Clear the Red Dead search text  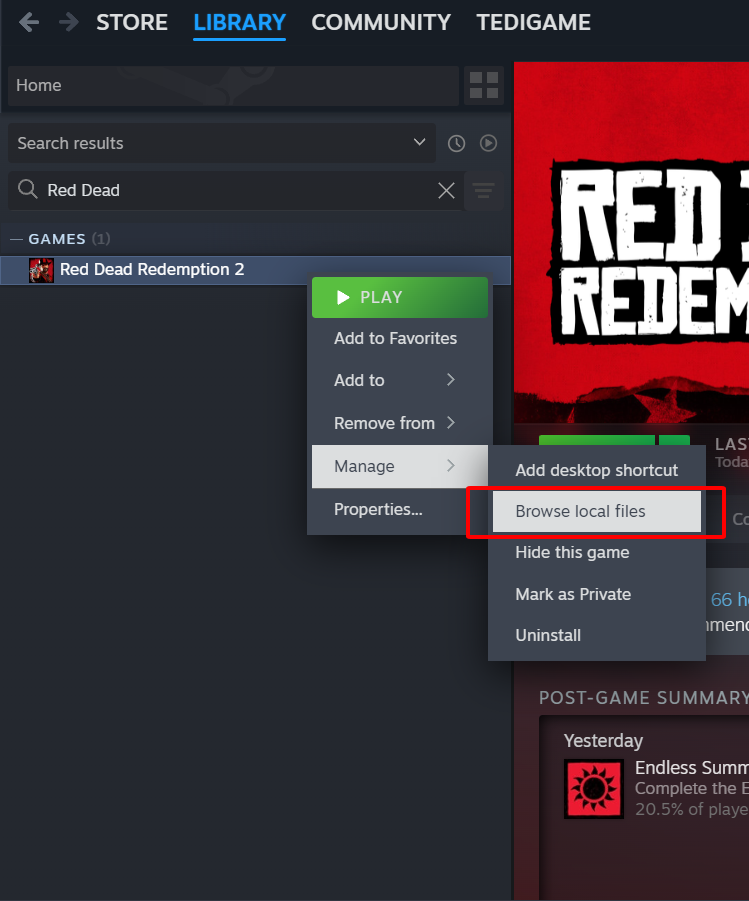[x=446, y=190]
